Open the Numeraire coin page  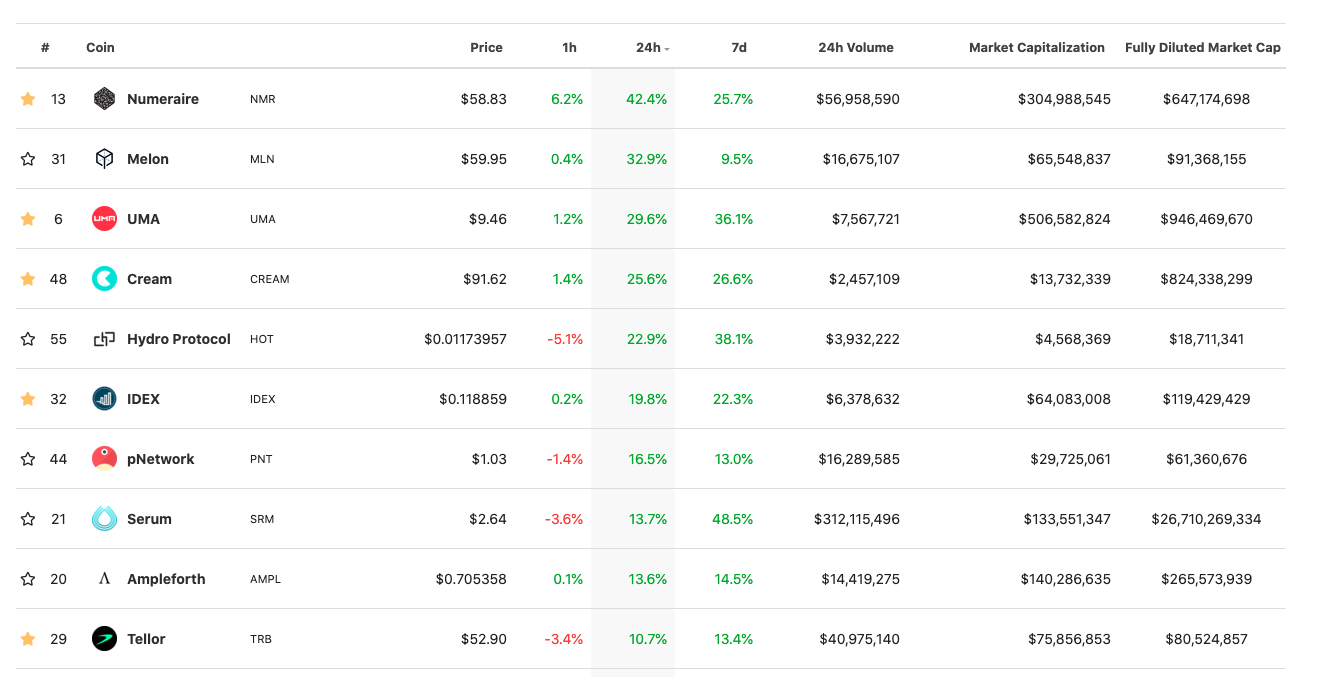163,99
